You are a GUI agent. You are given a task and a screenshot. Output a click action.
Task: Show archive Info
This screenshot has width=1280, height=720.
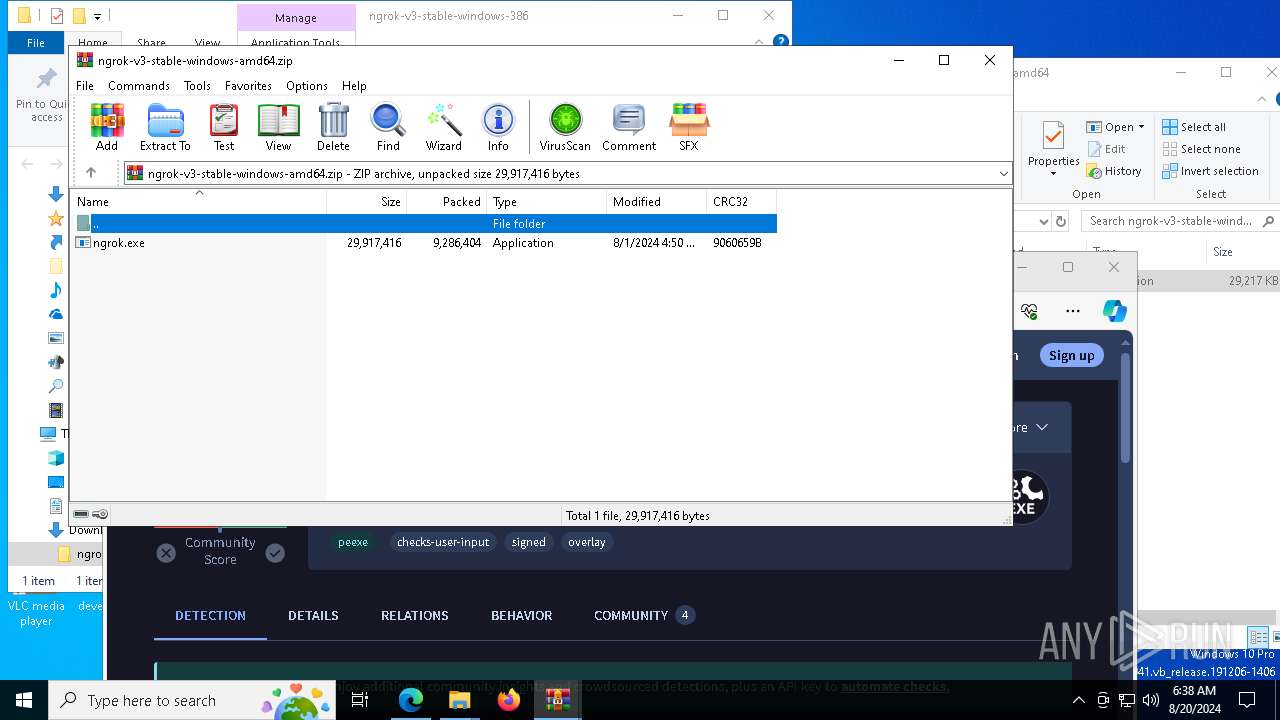(x=498, y=127)
